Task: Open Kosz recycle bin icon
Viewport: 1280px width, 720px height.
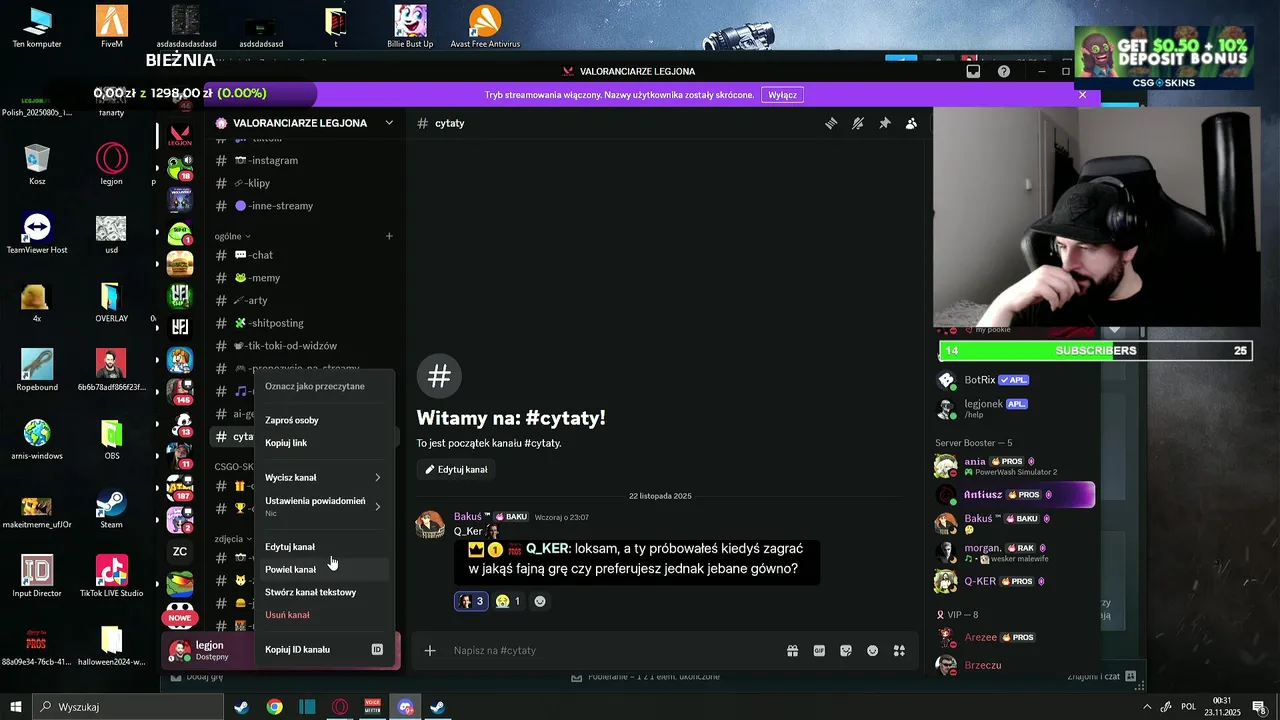Action: [37, 165]
